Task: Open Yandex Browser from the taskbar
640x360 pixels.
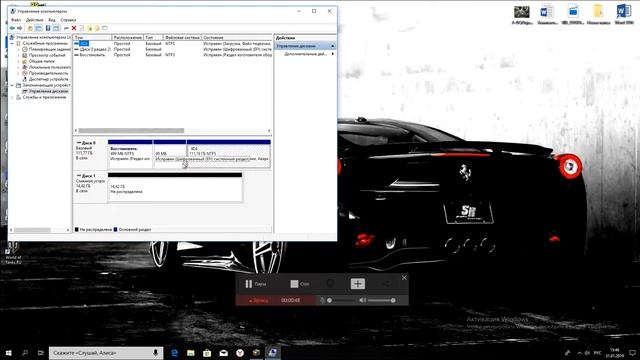Action: (x=240, y=353)
